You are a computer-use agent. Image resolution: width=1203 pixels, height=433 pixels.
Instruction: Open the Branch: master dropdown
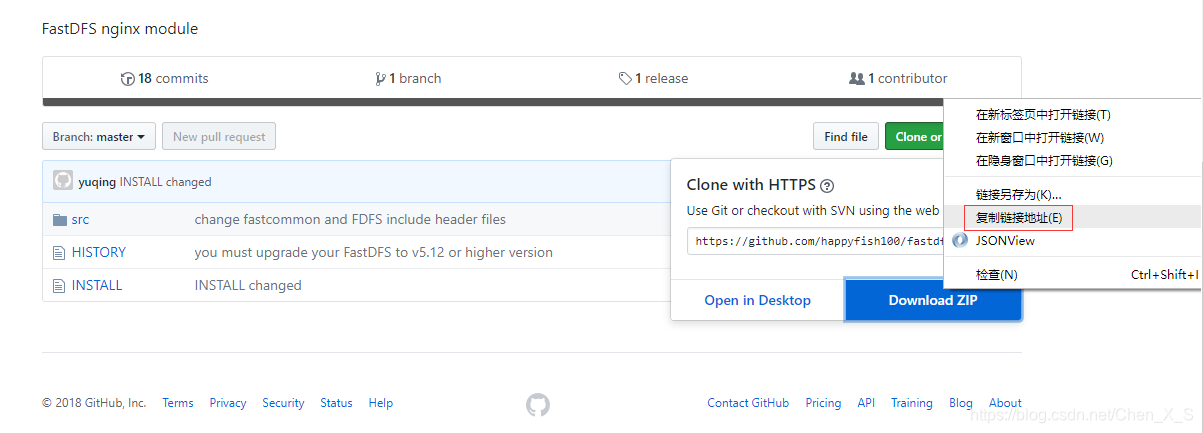[x=99, y=137]
